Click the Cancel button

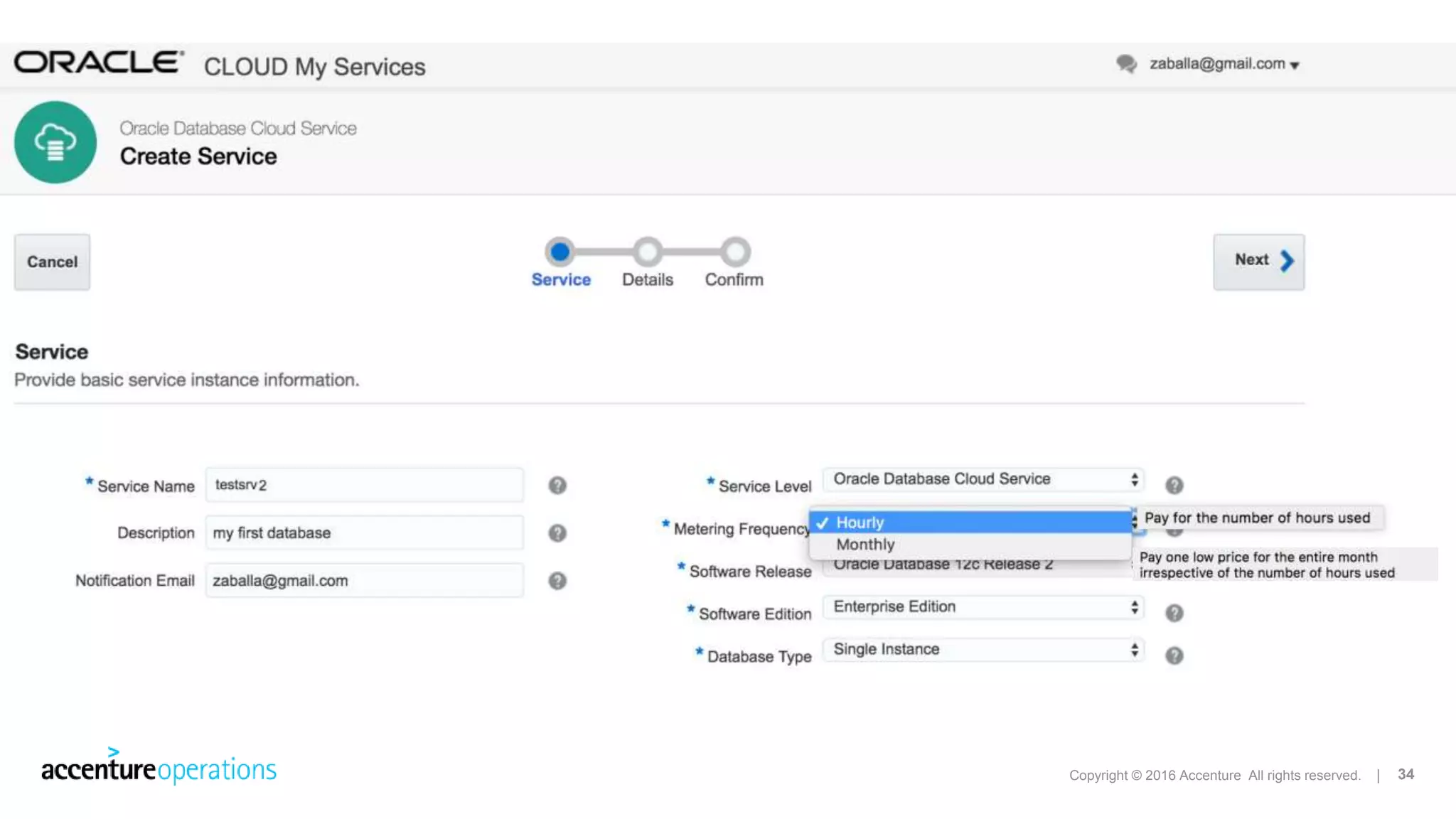[52, 262]
